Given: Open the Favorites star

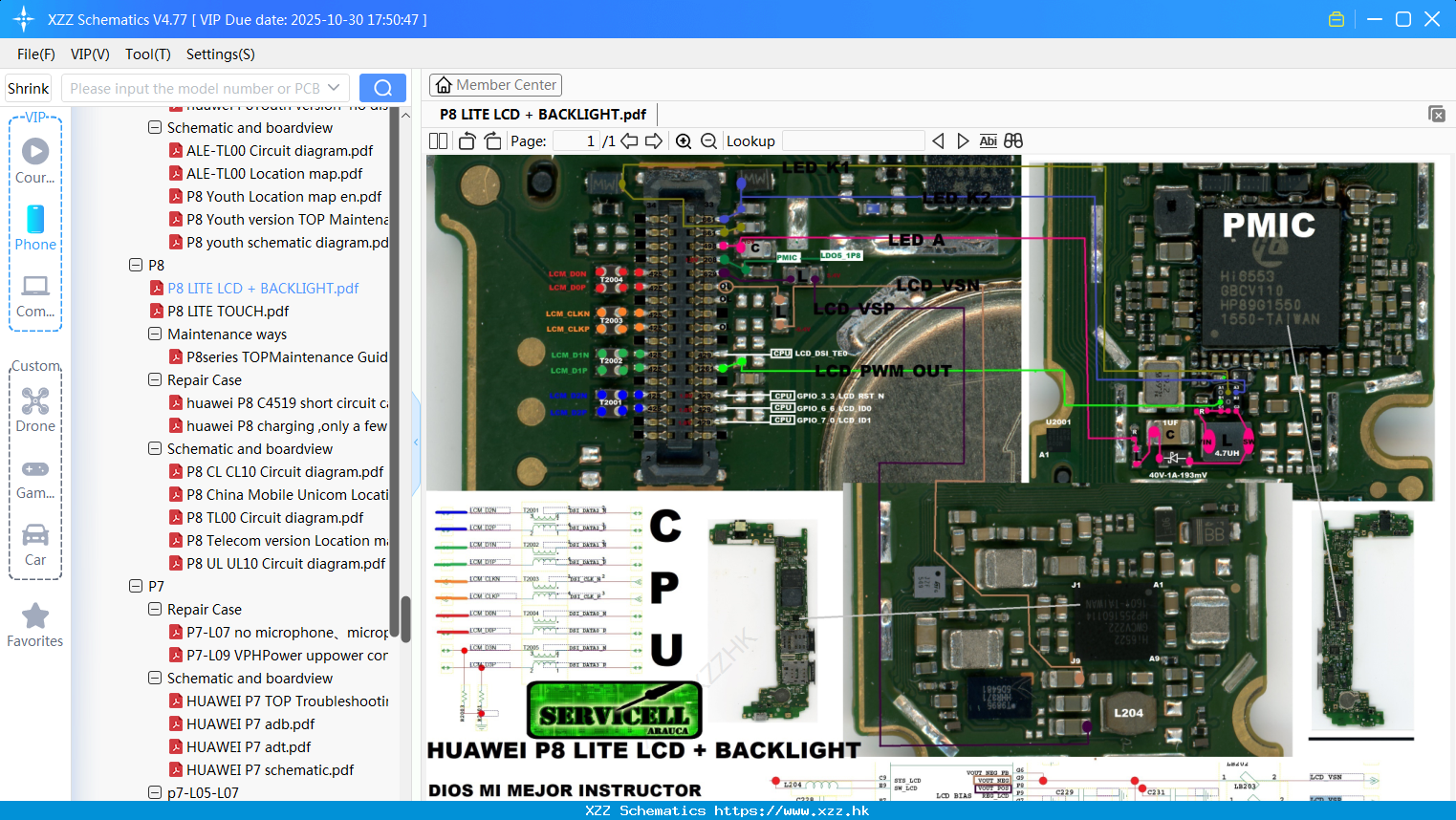Looking at the screenshot, I should 35,625.
